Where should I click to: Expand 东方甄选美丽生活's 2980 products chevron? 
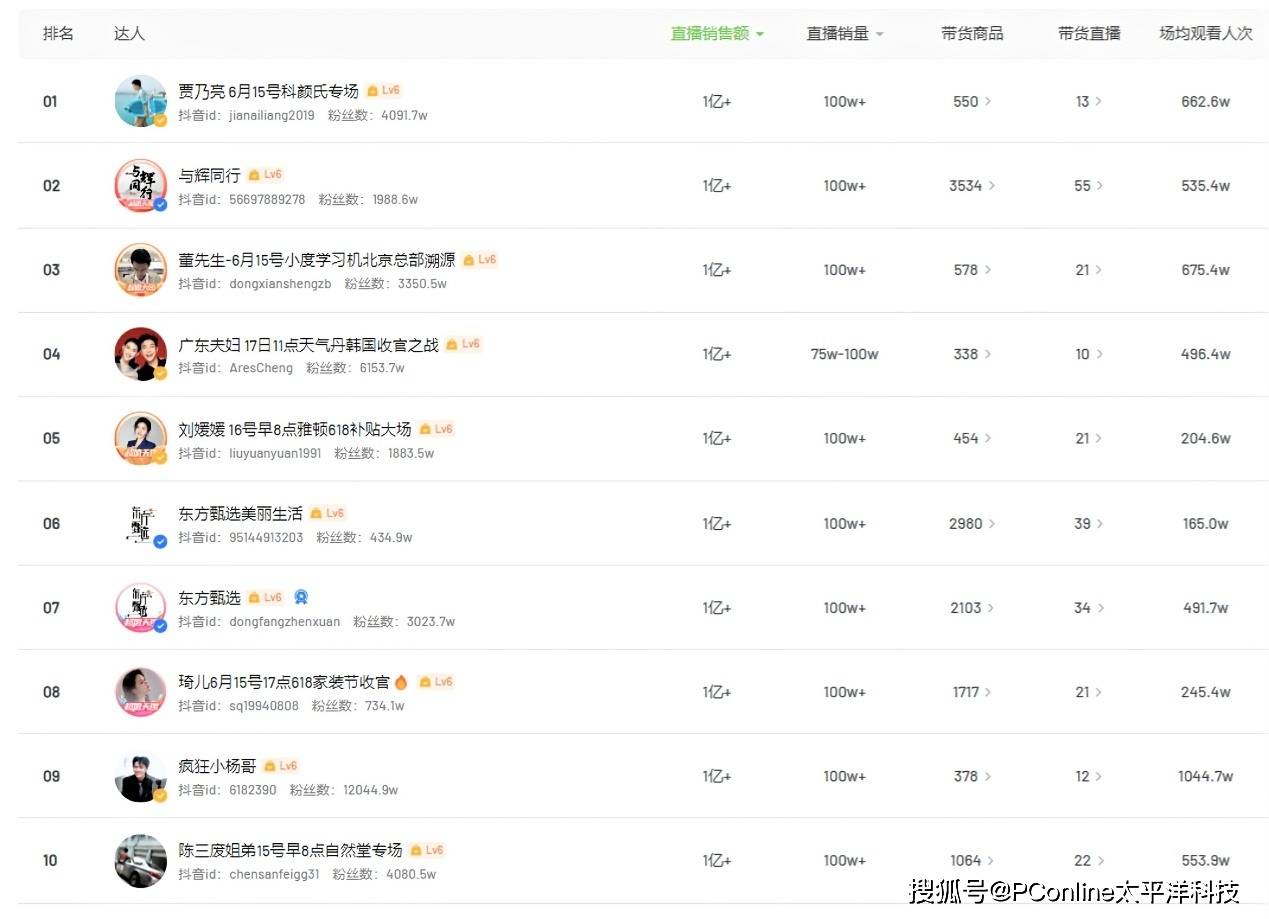pos(993,524)
